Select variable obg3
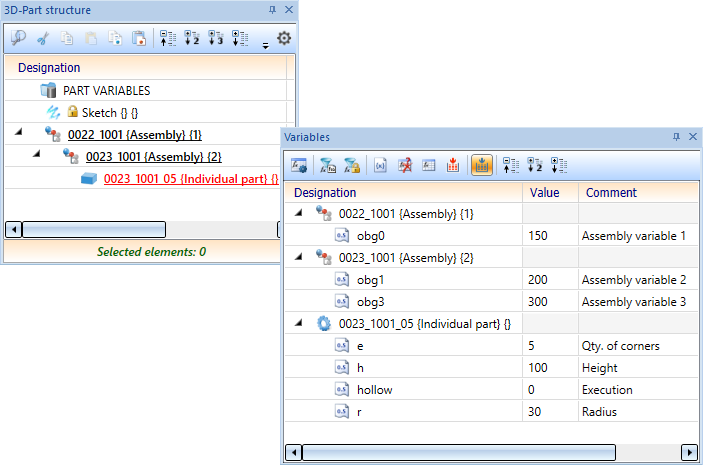The height and width of the screenshot is (465, 703). pos(370,302)
